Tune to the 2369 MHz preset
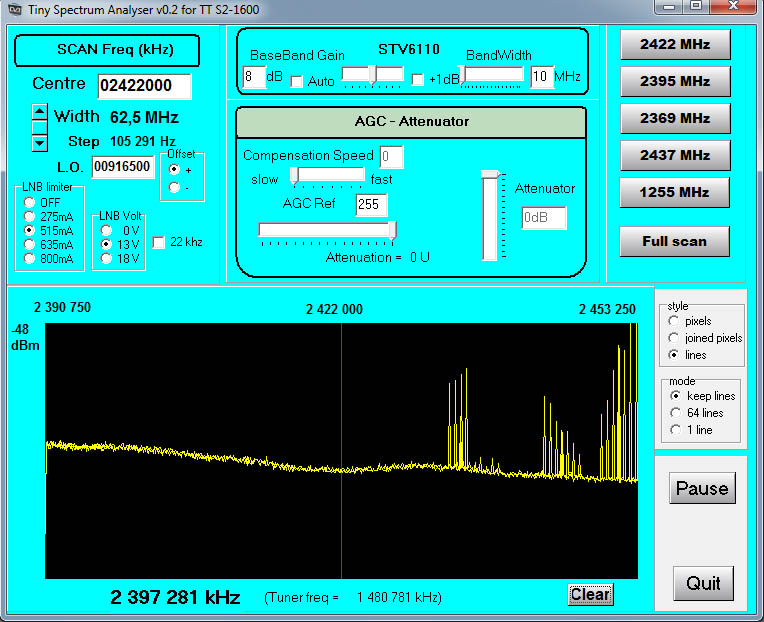764x622 pixels. (675, 118)
